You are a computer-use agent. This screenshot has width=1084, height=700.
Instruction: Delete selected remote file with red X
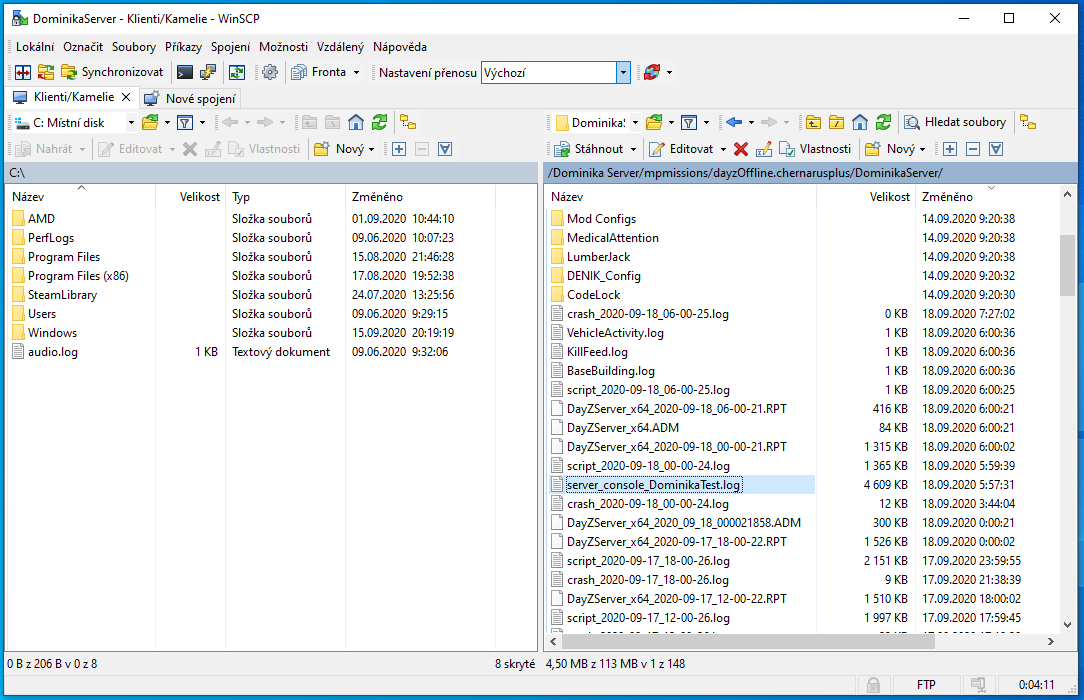[x=741, y=149]
